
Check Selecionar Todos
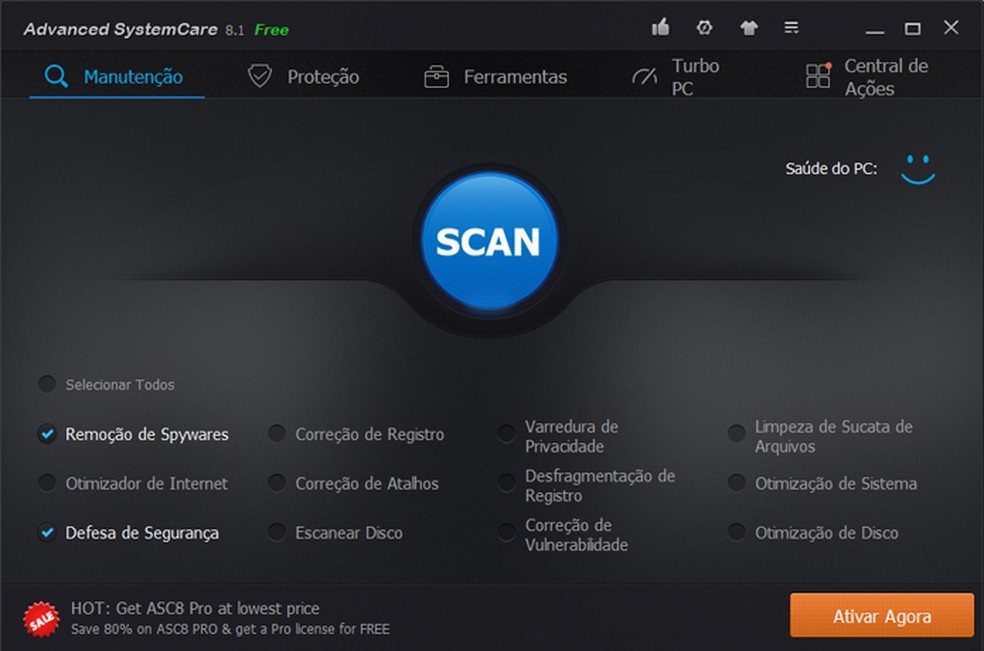pyautogui.click(x=46, y=384)
